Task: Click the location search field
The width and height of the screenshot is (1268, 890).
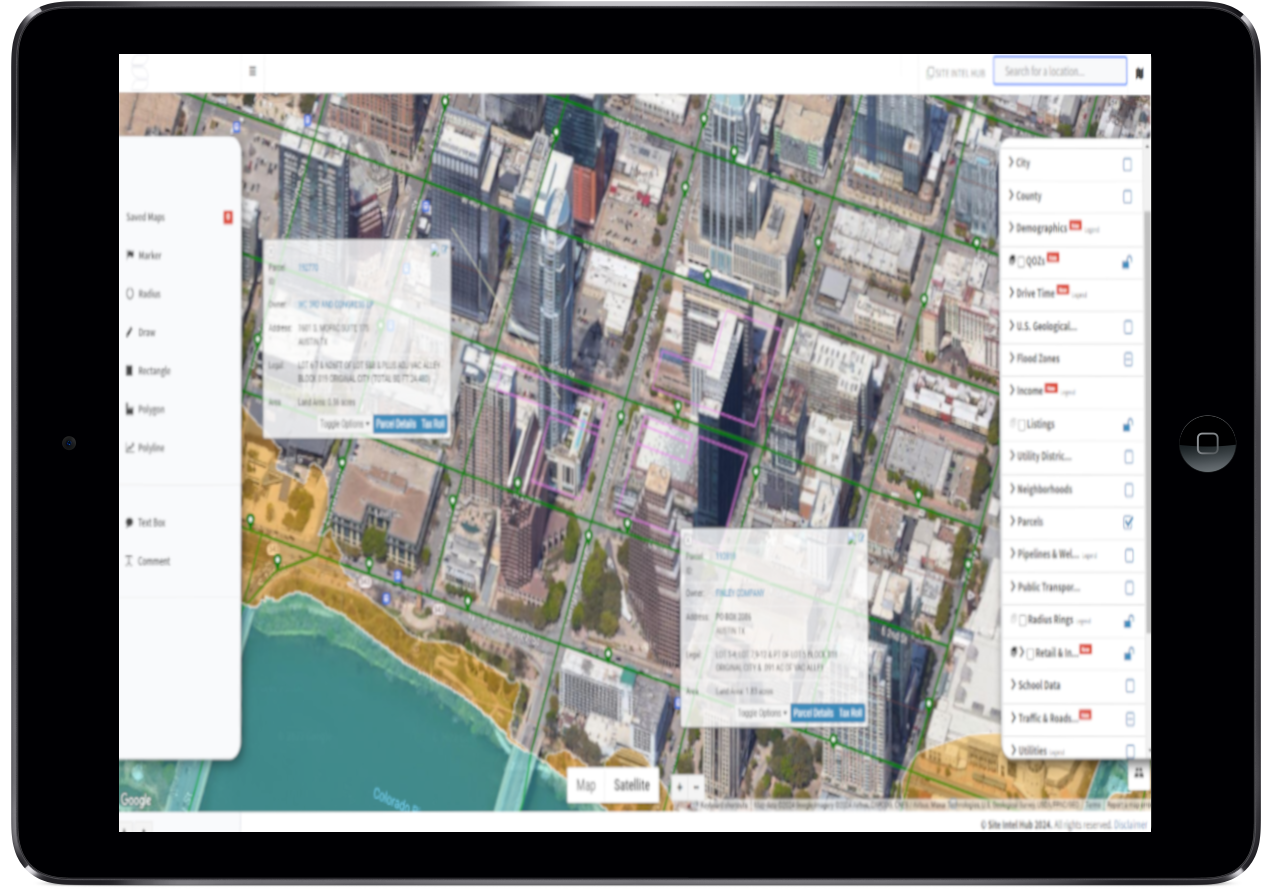Action: point(1059,72)
